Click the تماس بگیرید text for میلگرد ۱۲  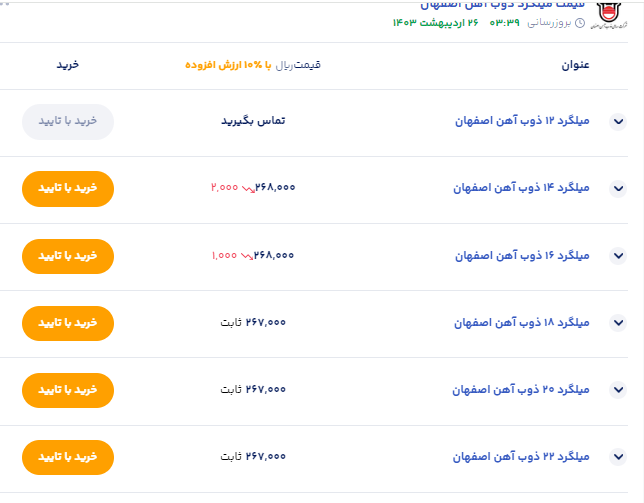coord(253,121)
